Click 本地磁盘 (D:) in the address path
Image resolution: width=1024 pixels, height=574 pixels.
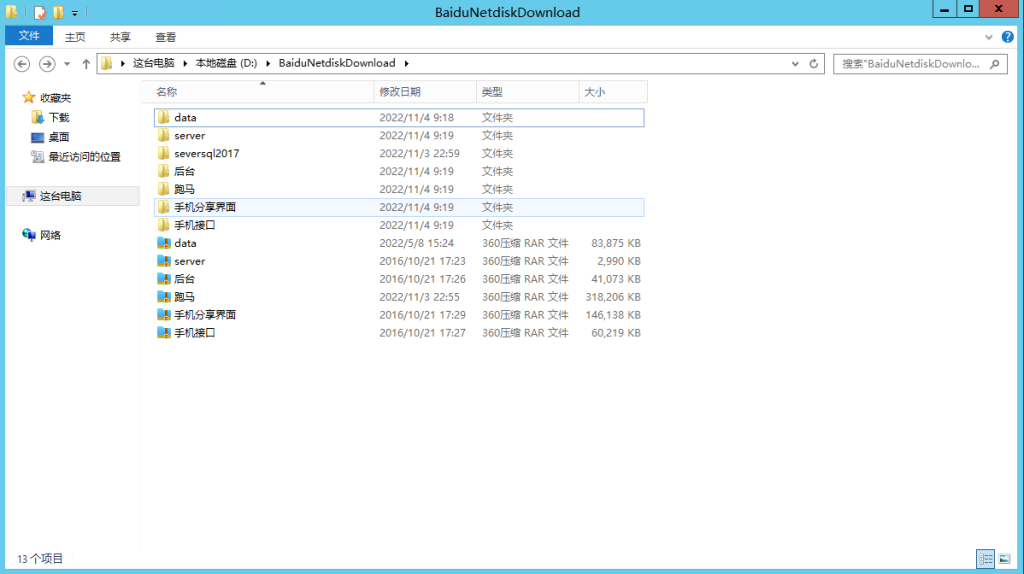pos(226,64)
